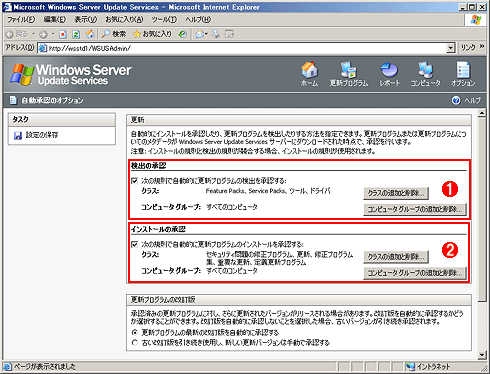Open the Forward button history dropdown
Viewport: 490px width, 374px height.
click(x=53, y=34)
